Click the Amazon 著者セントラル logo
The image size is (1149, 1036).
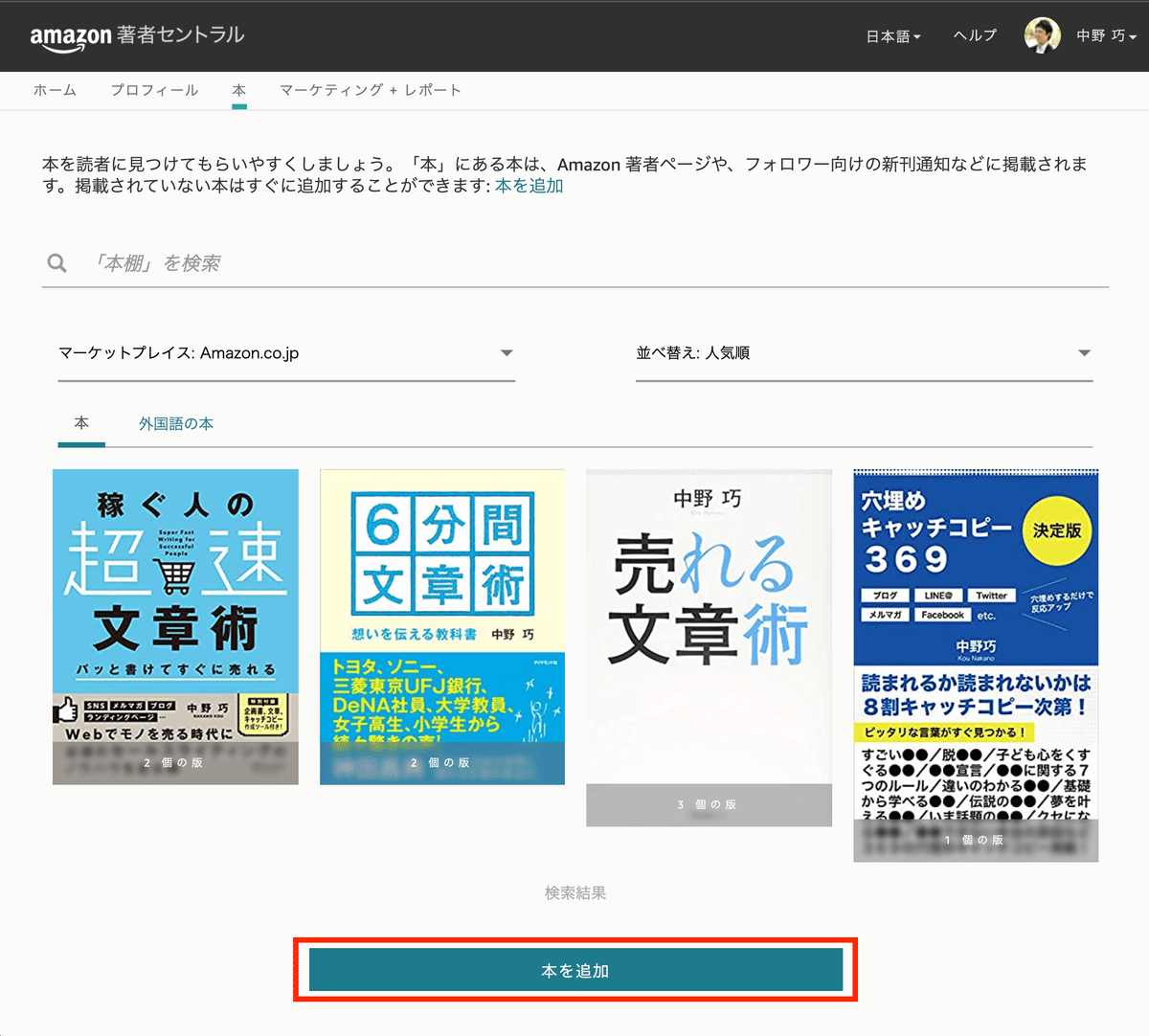click(x=137, y=36)
